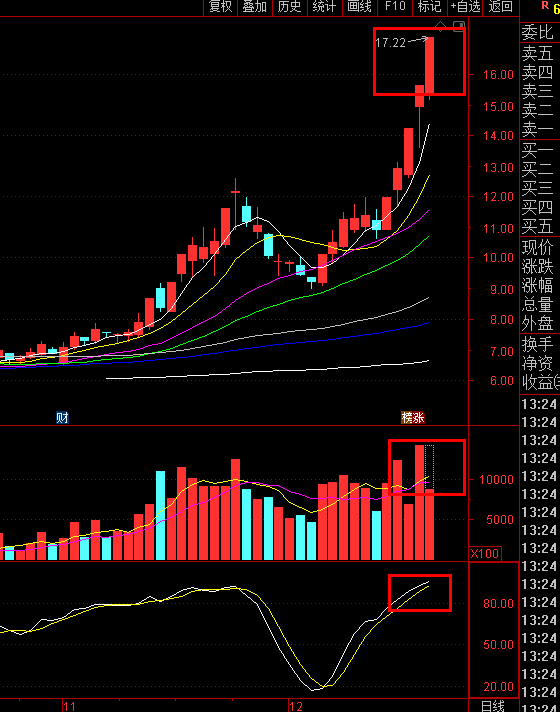Click the red R indicator at top right

pos(545,5)
